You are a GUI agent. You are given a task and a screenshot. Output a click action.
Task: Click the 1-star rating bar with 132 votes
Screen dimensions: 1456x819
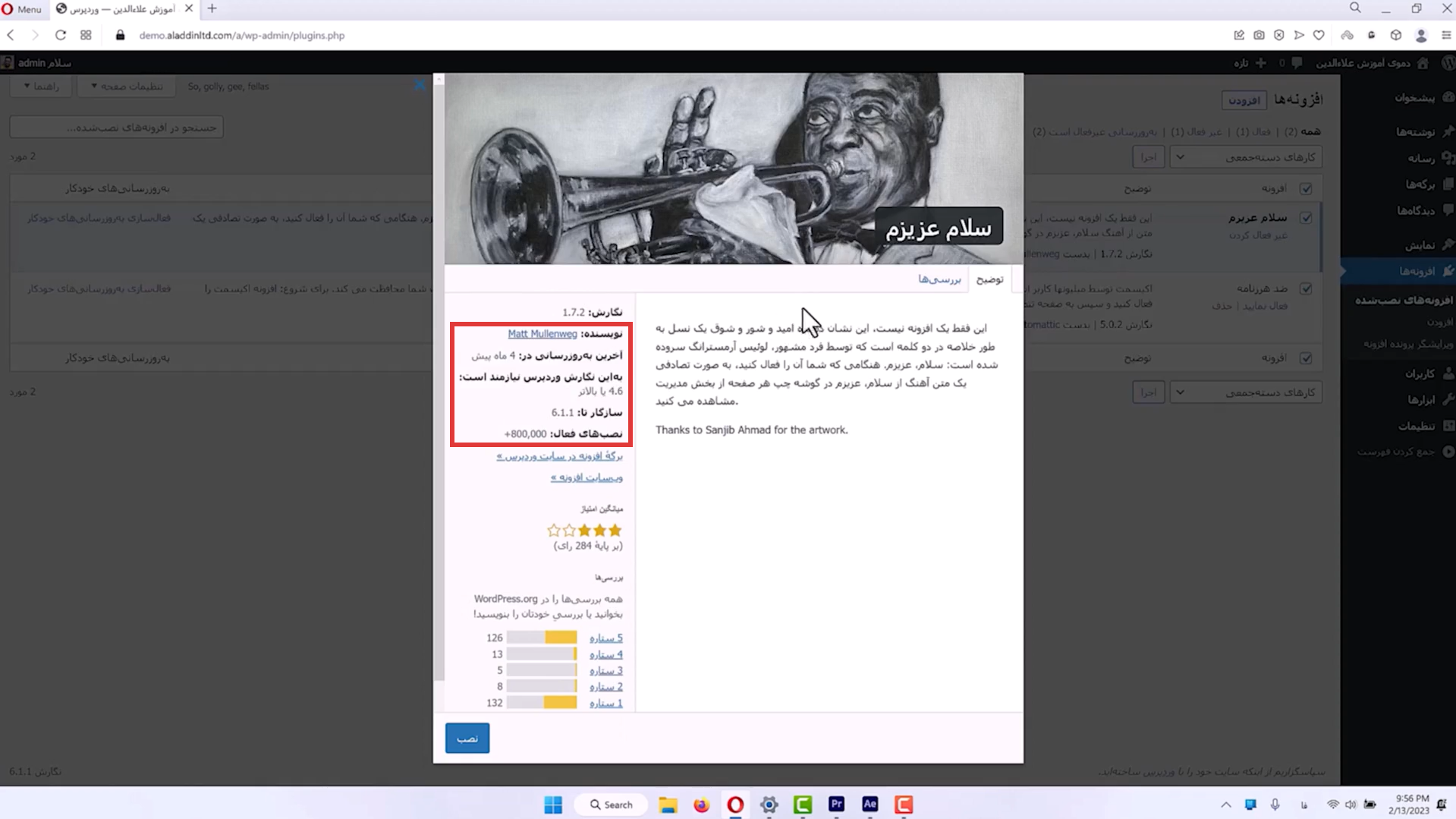[x=542, y=703]
